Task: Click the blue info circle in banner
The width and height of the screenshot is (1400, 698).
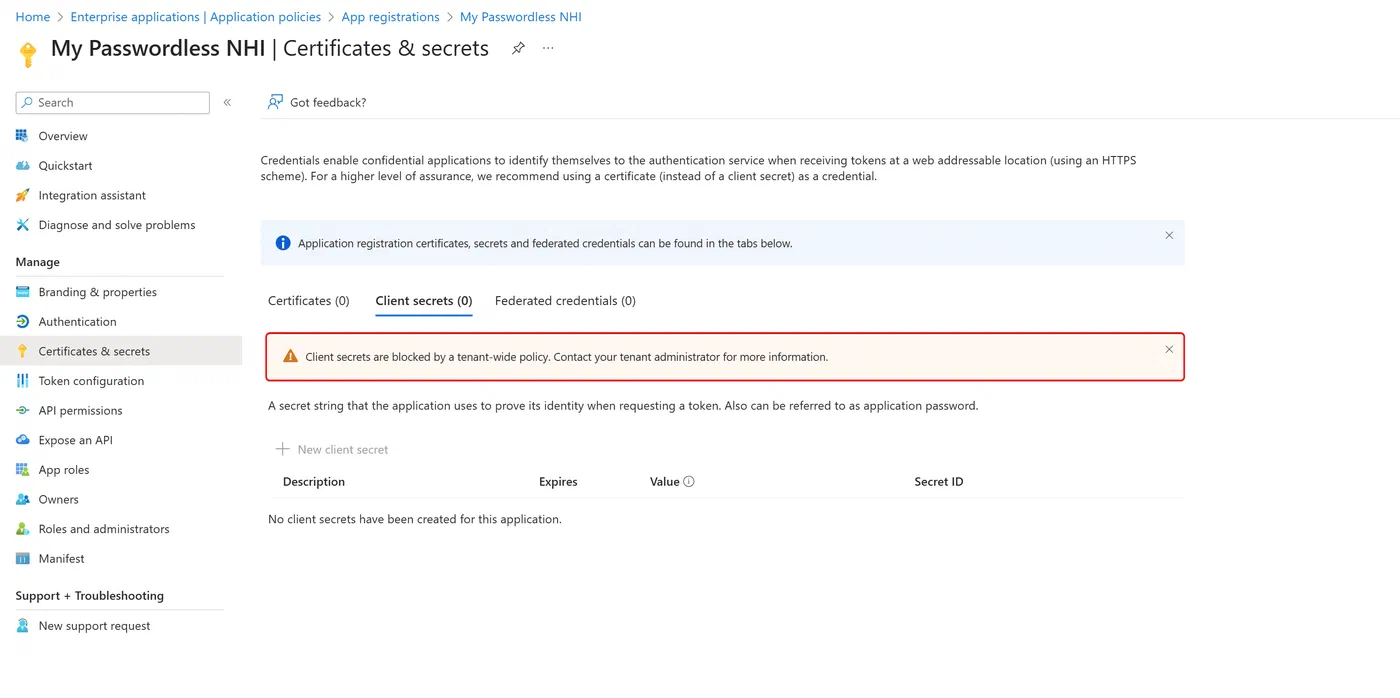Action: coord(283,243)
